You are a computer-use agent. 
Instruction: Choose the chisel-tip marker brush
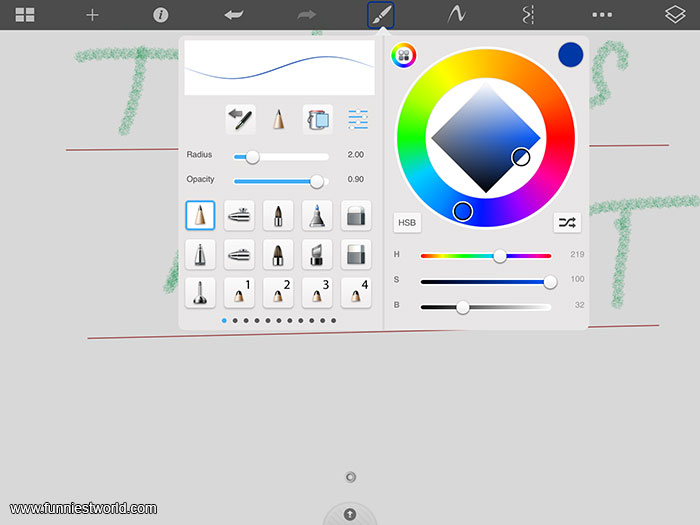click(x=317, y=254)
